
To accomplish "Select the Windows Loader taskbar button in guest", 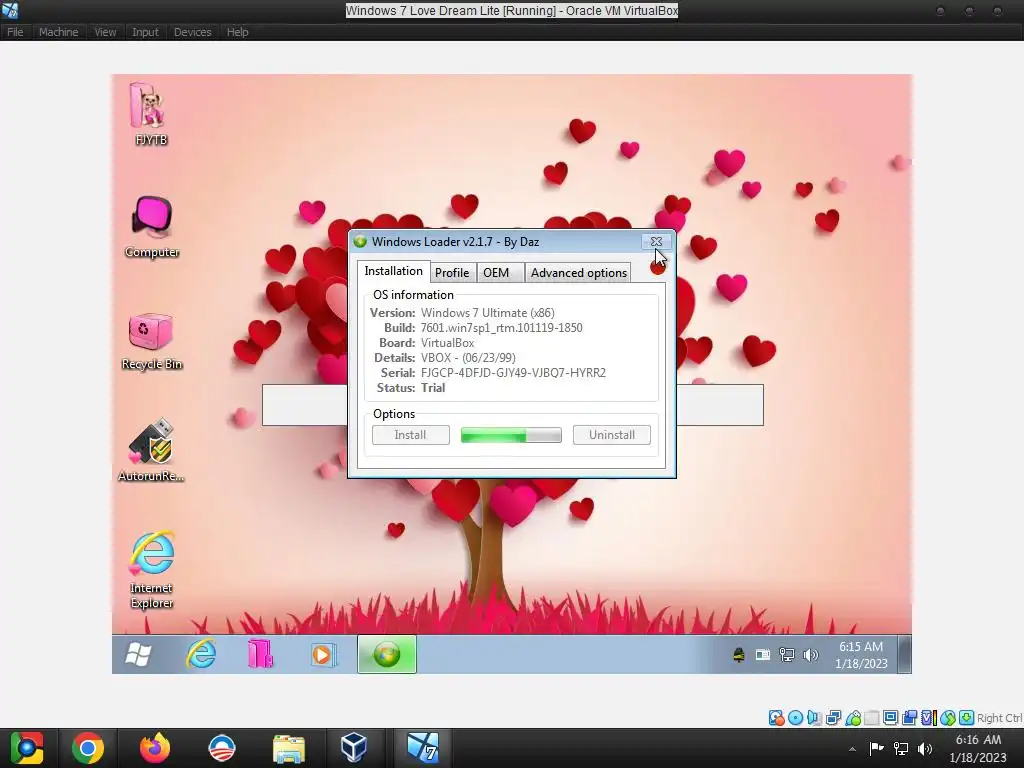I will pyautogui.click(x=387, y=654).
